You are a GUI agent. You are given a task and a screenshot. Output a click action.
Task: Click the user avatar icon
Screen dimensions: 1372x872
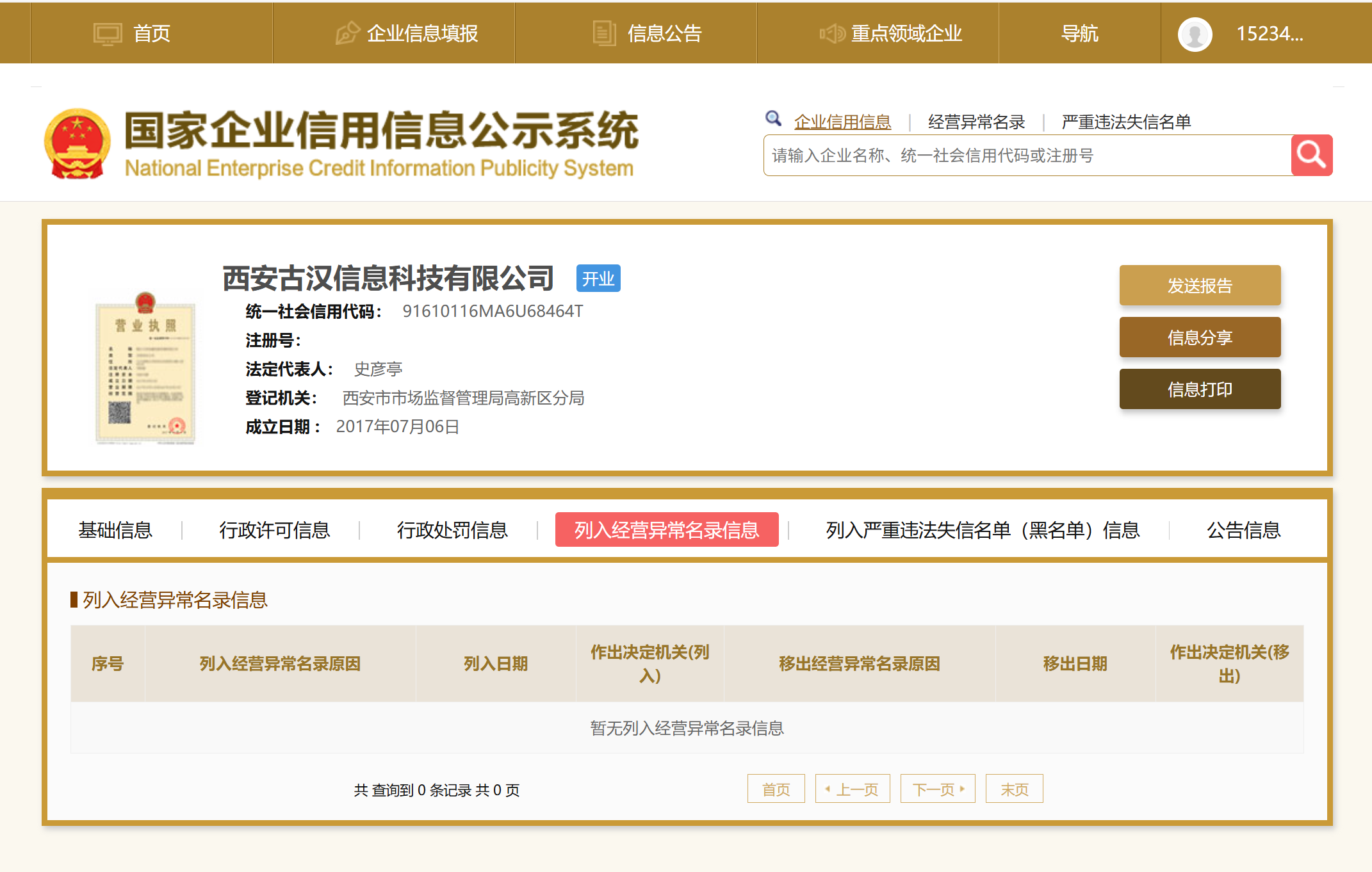[1195, 34]
